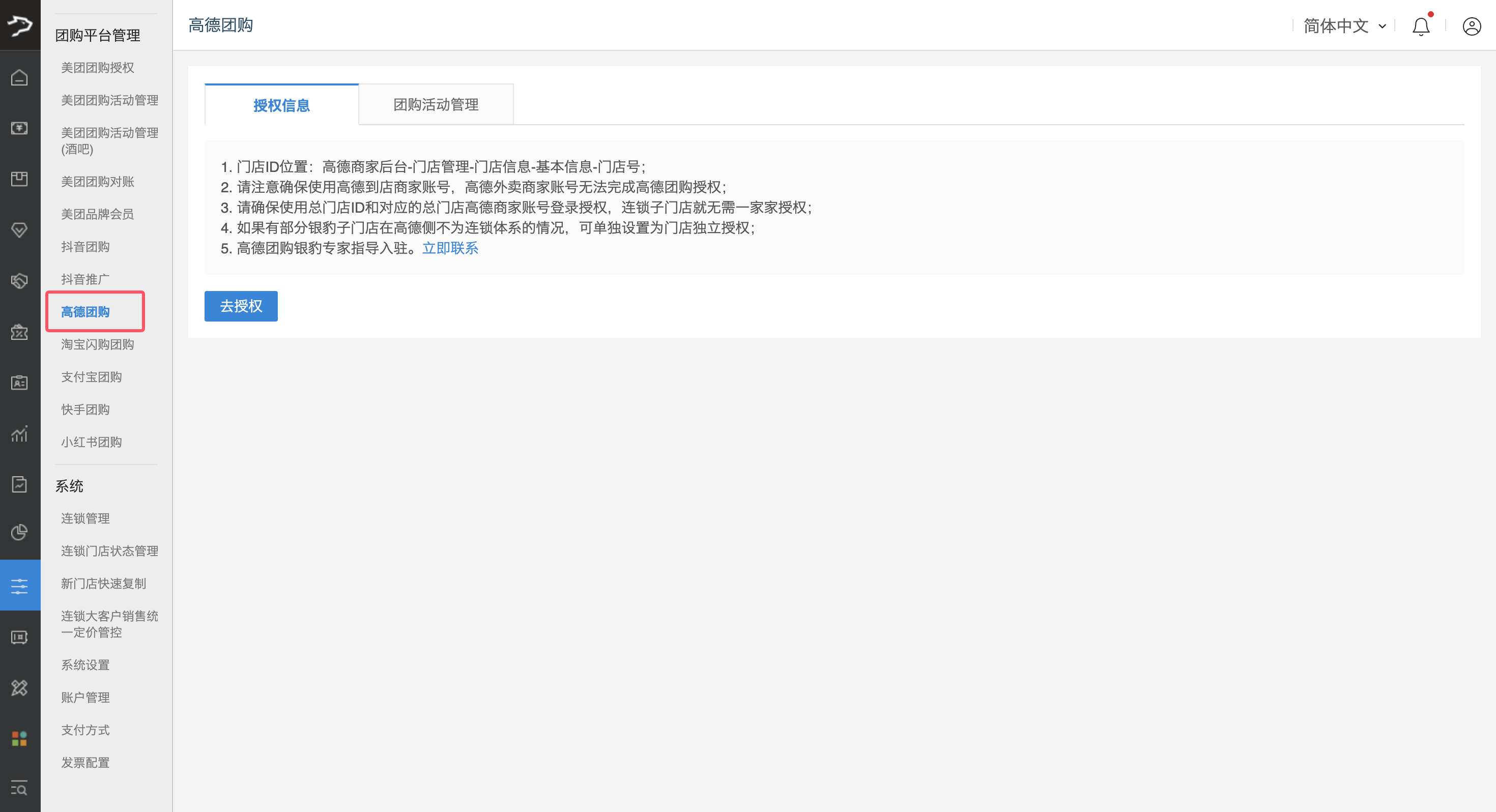Screen dimensions: 1496x812
Task: Click the 连锁管理 menu entry
Action: pyautogui.click(x=85, y=518)
